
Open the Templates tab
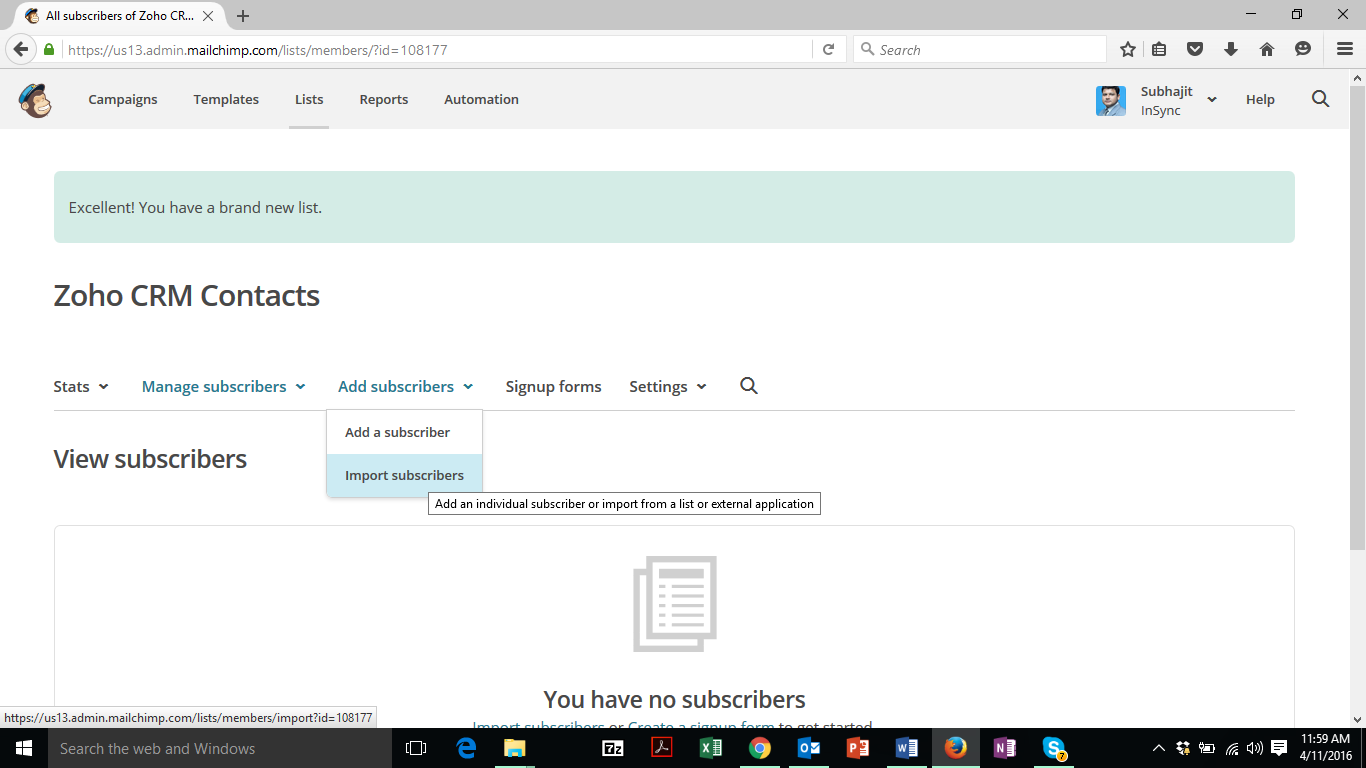tap(226, 99)
